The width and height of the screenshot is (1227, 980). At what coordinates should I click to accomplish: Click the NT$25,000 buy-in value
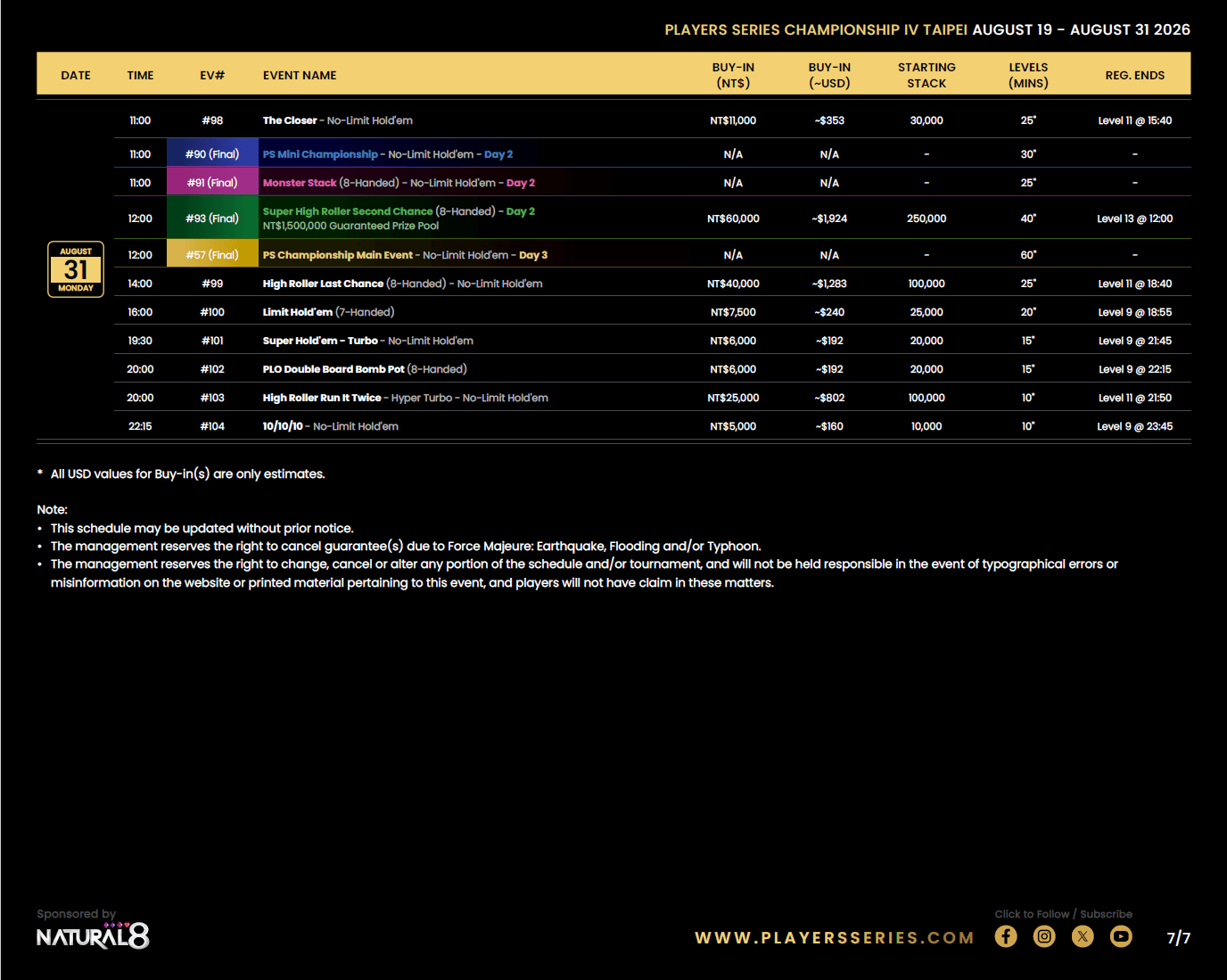coord(733,398)
